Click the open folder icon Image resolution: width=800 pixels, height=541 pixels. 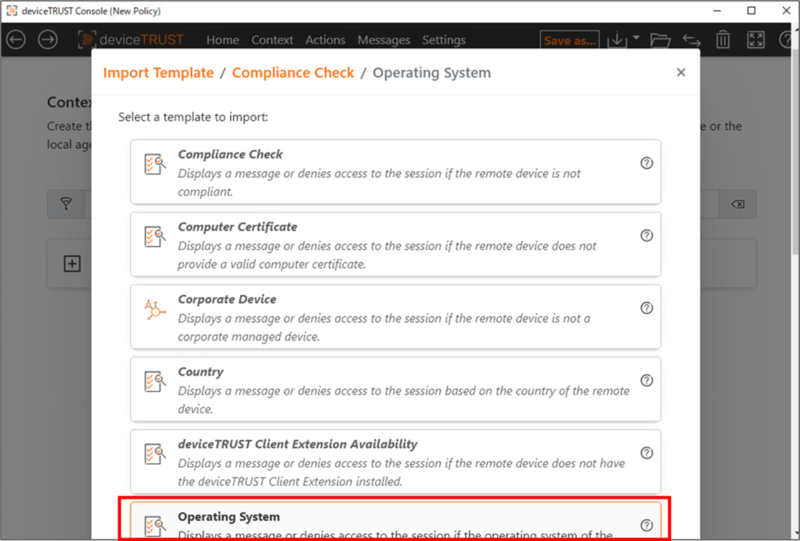(660, 40)
